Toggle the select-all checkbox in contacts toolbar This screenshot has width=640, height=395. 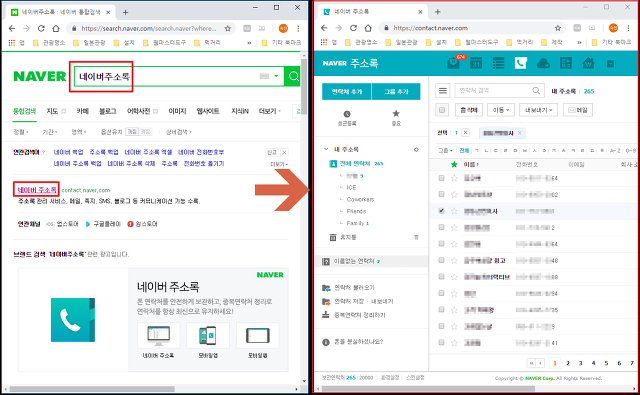coord(442,110)
